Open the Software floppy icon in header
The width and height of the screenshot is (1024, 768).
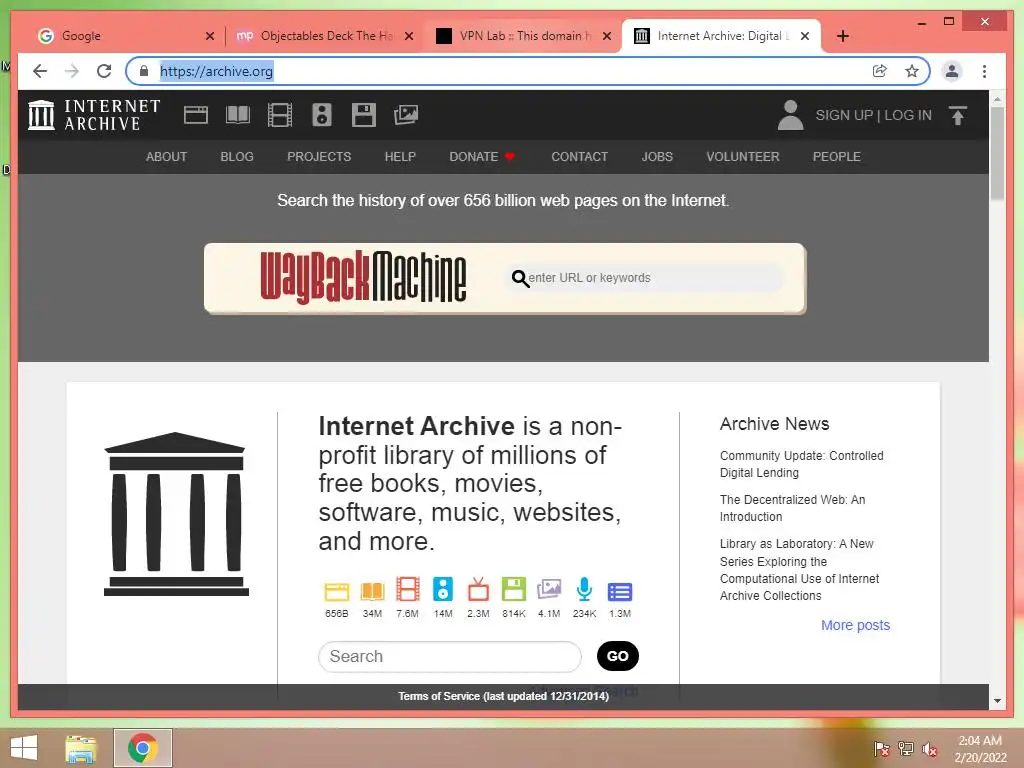364,115
